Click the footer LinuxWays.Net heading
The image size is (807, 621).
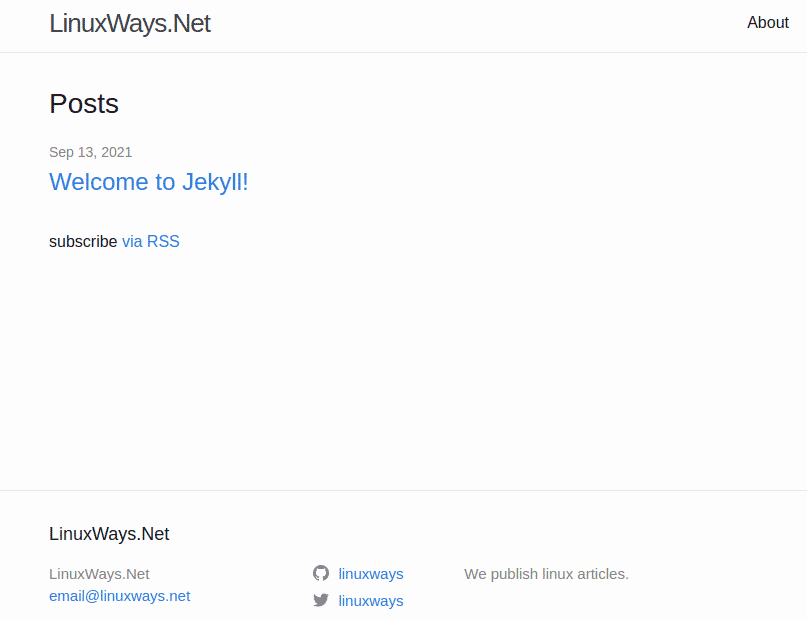pyautogui.click(x=109, y=534)
